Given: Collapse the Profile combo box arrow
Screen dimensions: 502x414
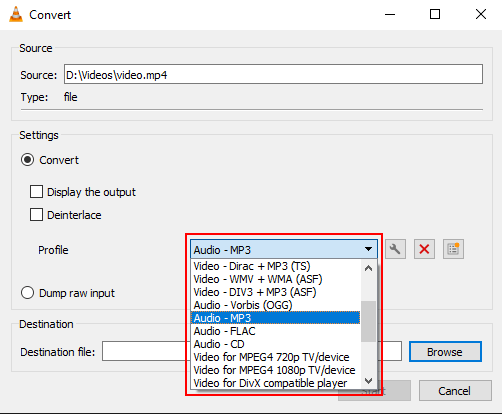Looking at the screenshot, I should [x=368, y=249].
